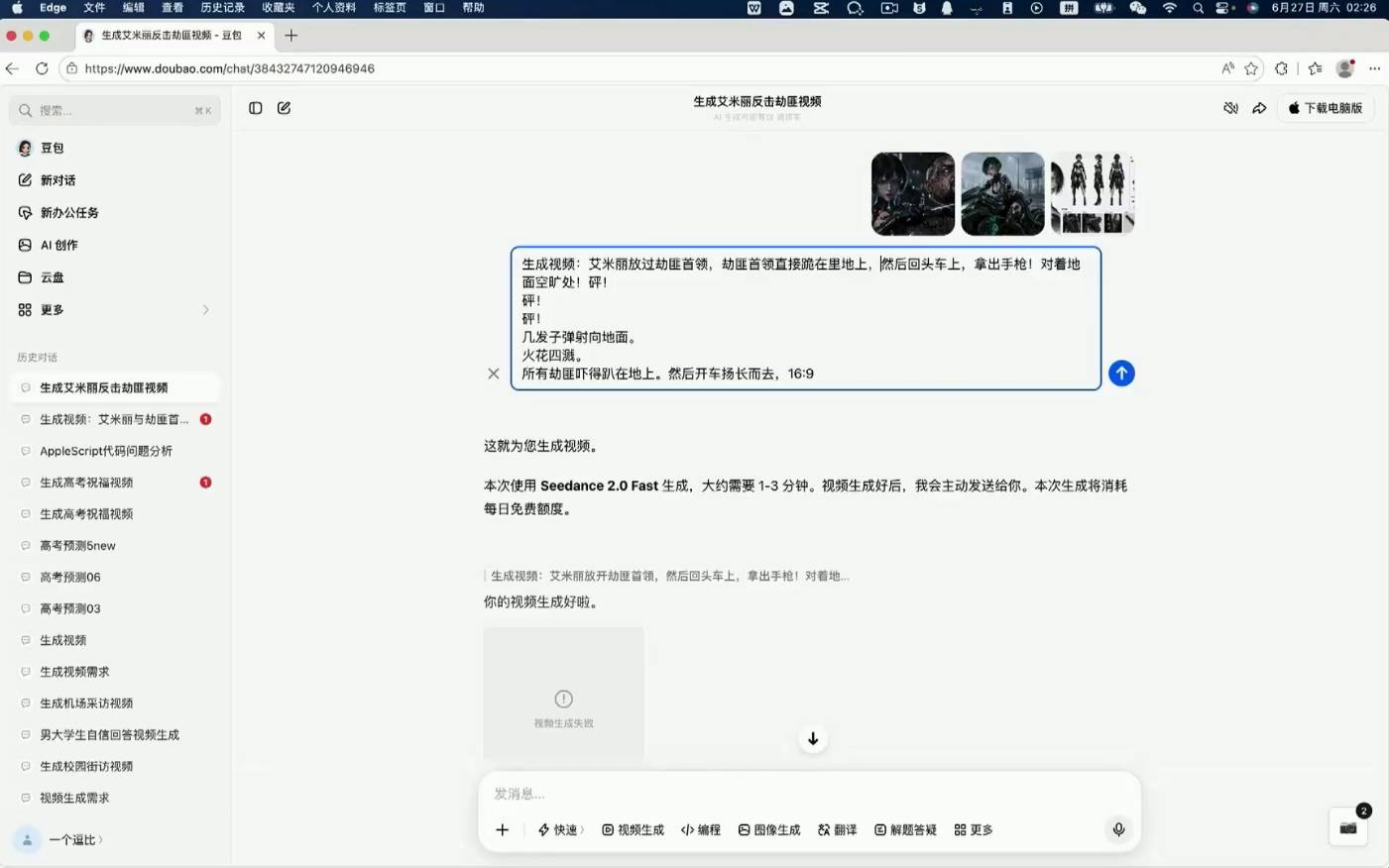1389x868 pixels.
Task: Start 新对话 from the sidebar
Action: pos(114,180)
